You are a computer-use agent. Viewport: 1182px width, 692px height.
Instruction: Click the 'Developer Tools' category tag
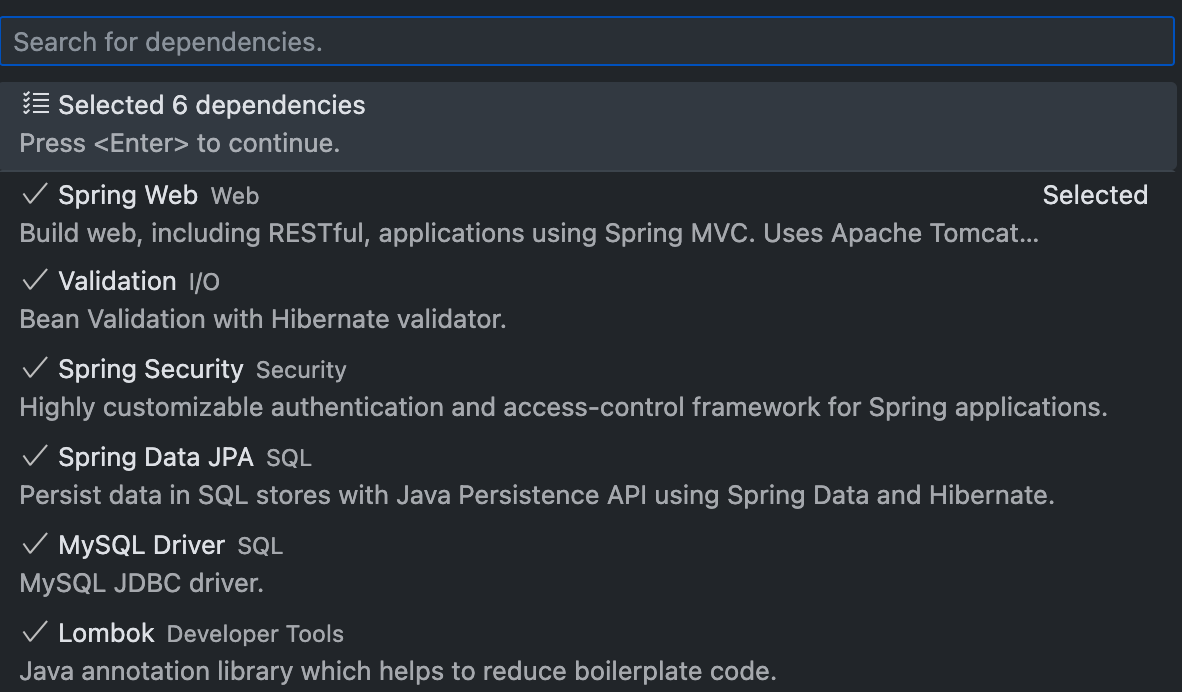tap(255, 634)
